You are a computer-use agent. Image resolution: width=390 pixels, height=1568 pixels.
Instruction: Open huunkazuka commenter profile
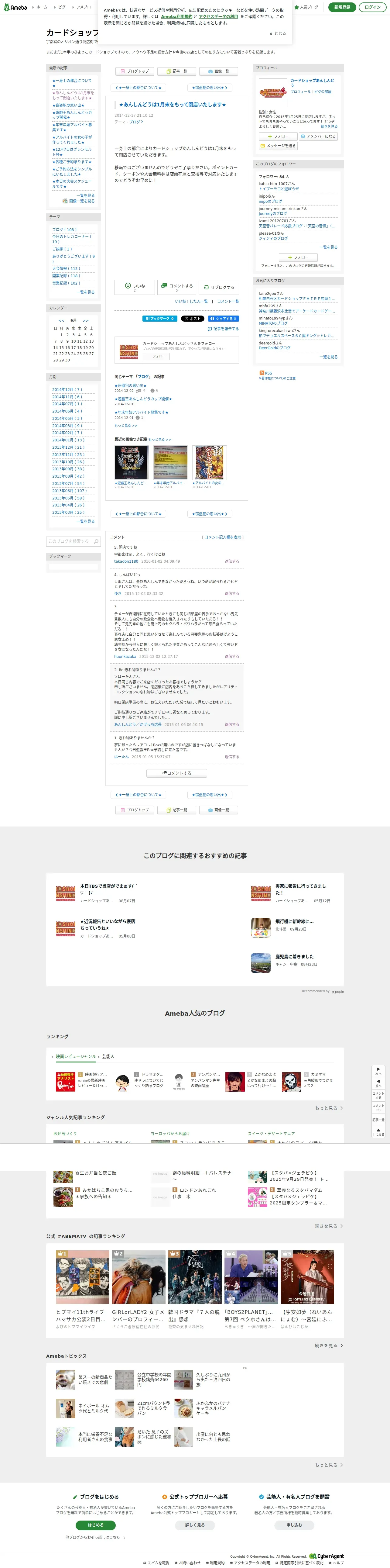pos(125,656)
